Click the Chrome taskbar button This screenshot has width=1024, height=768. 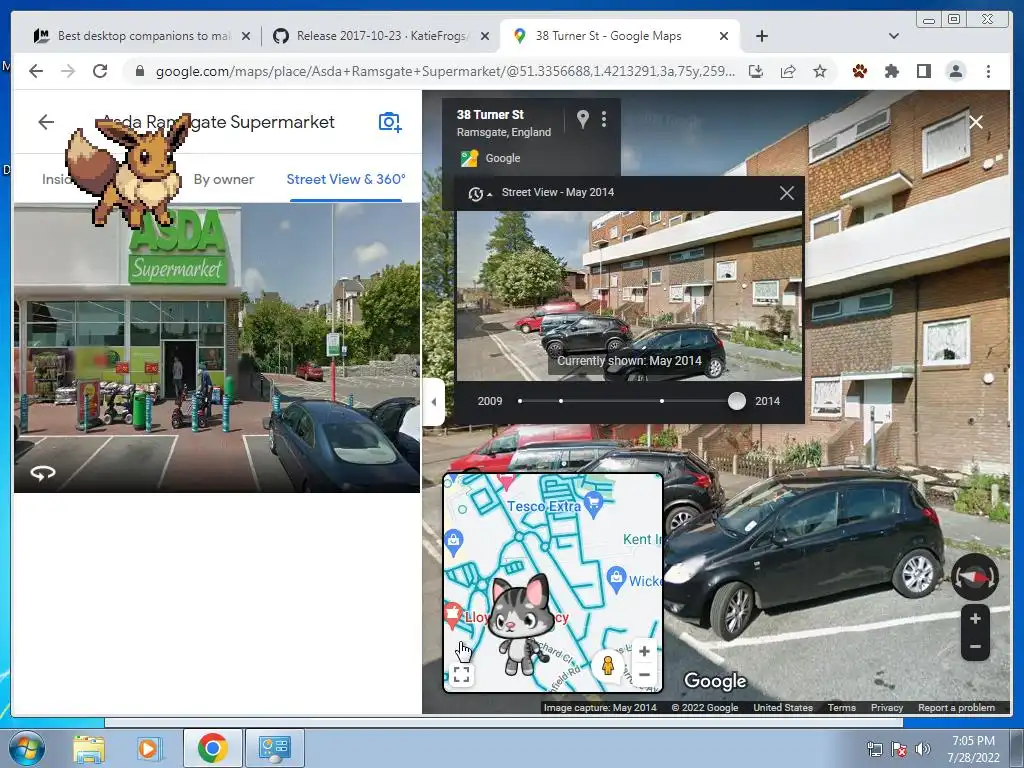212,748
